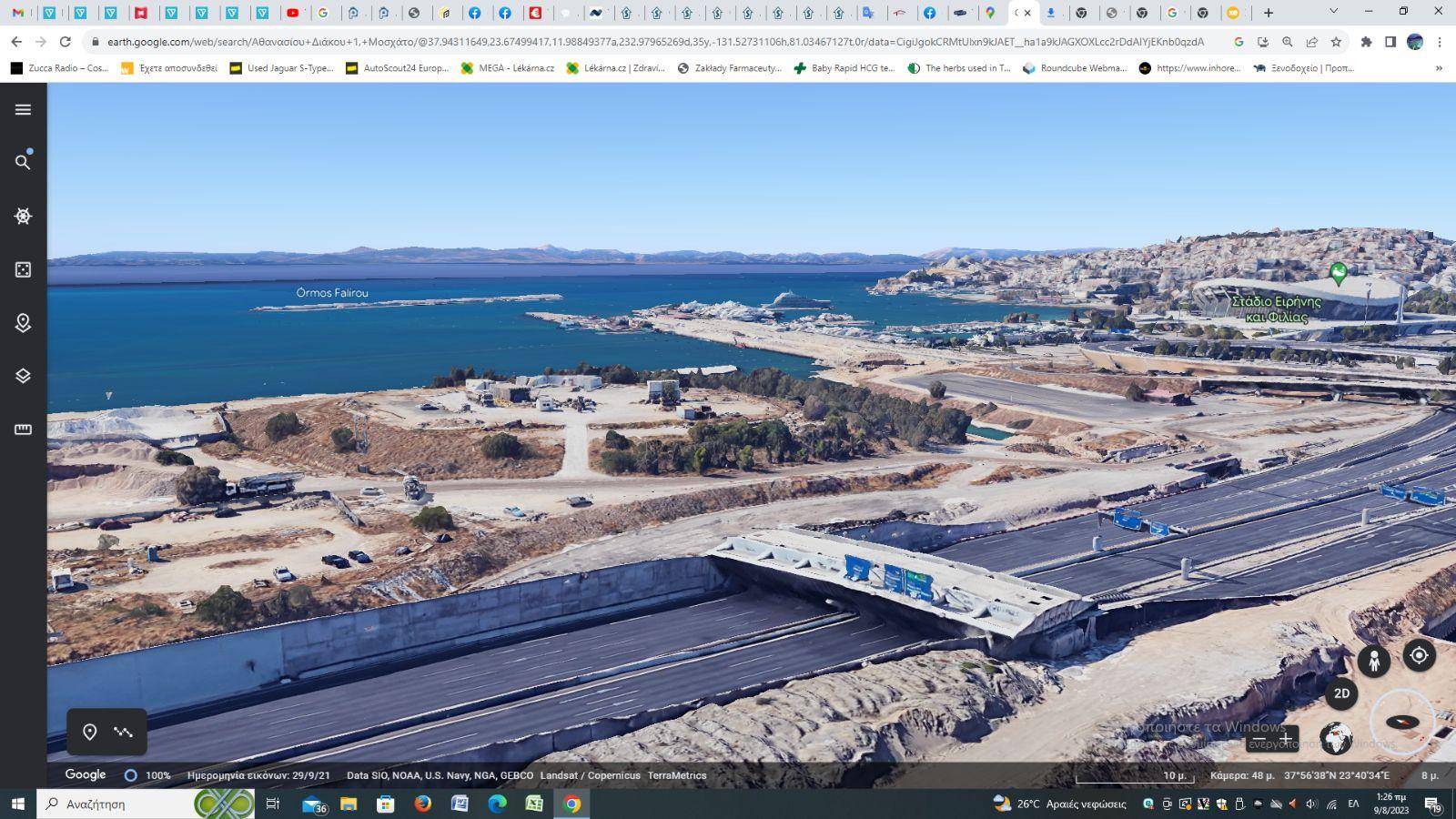Toggle the map to 2D view

coord(1343,693)
